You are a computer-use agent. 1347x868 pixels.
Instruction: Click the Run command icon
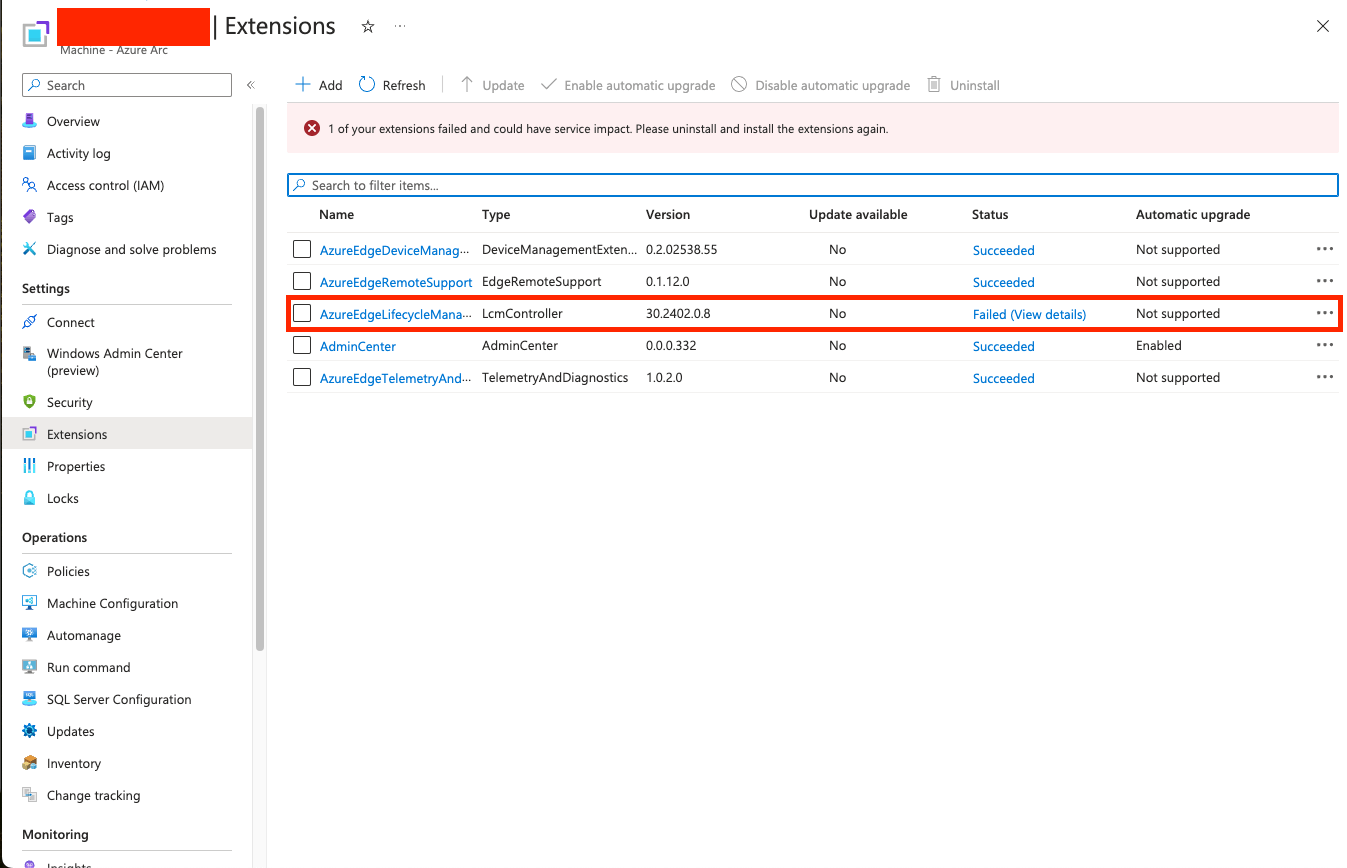point(30,667)
